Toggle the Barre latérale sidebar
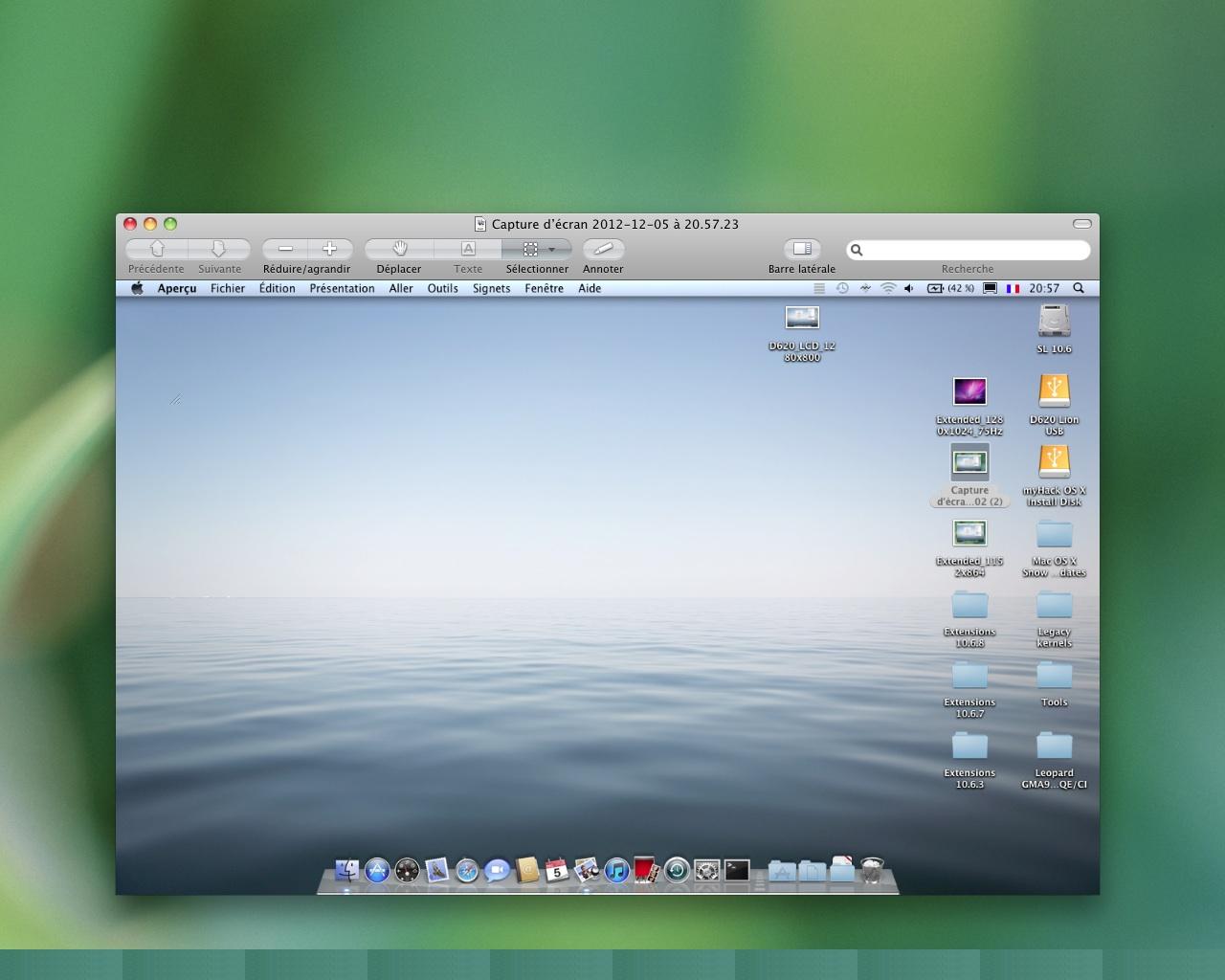The height and width of the screenshot is (980, 1225). coord(802,249)
